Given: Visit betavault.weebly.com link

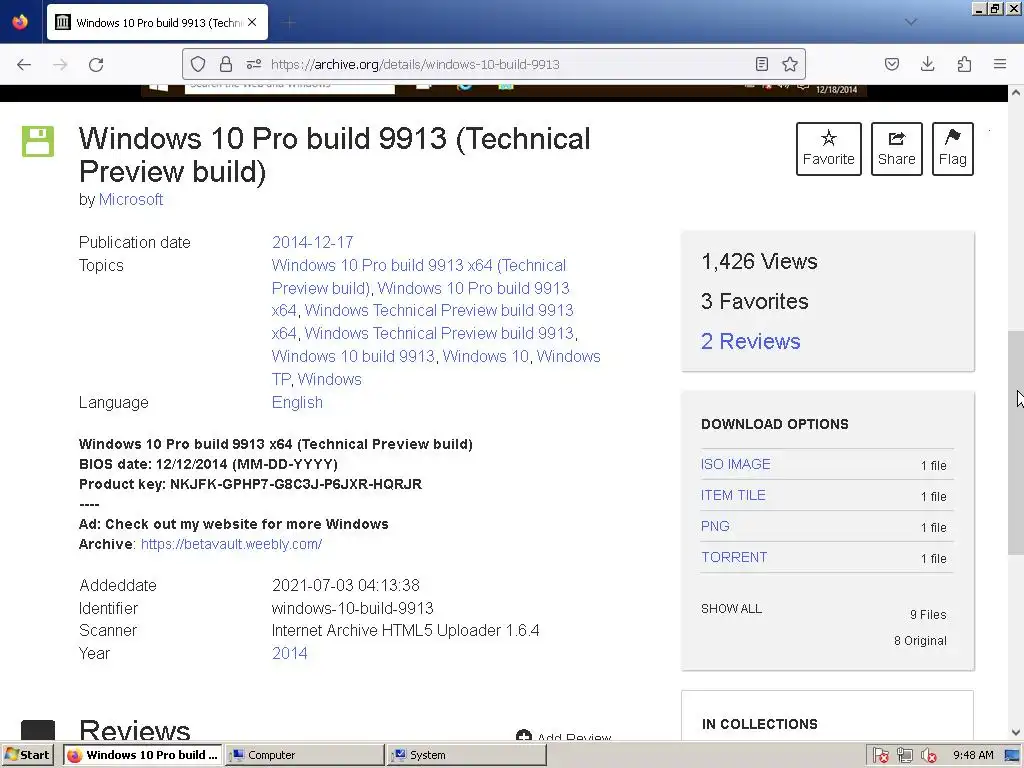Looking at the screenshot, I should point(231,544).
